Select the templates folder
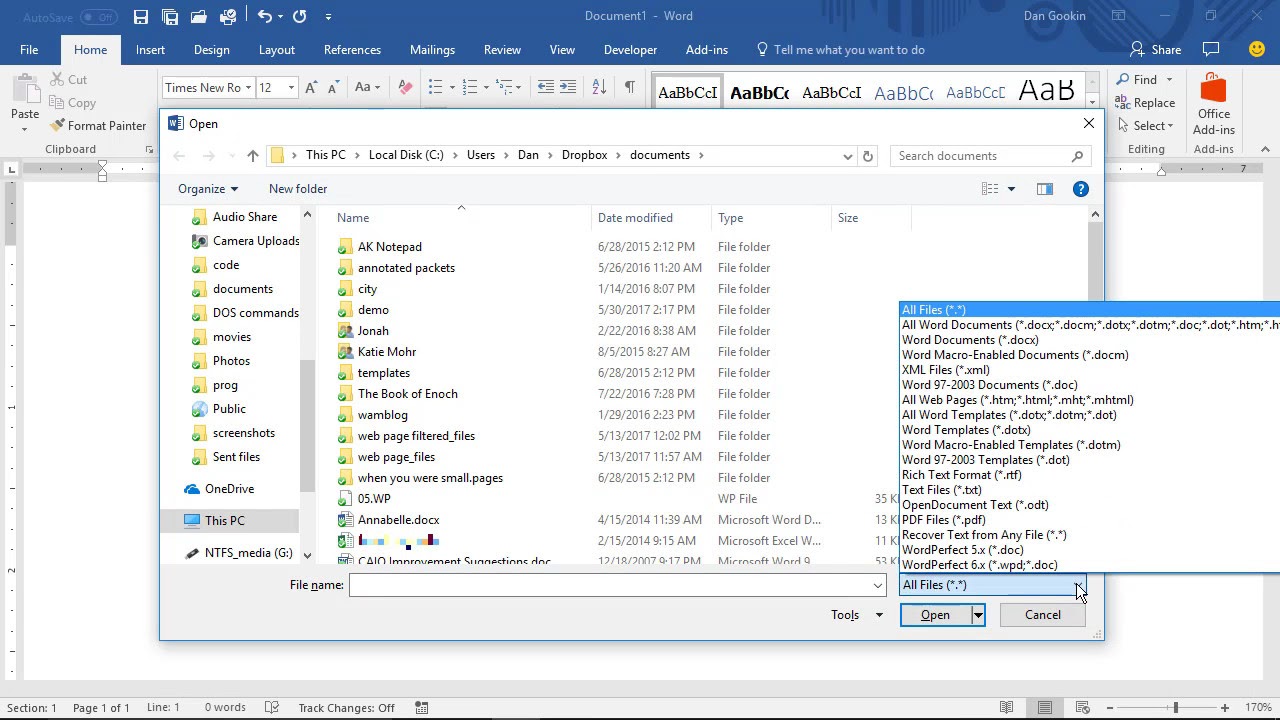The height and width of the screenshot is (720, 1280). point(383,373)
